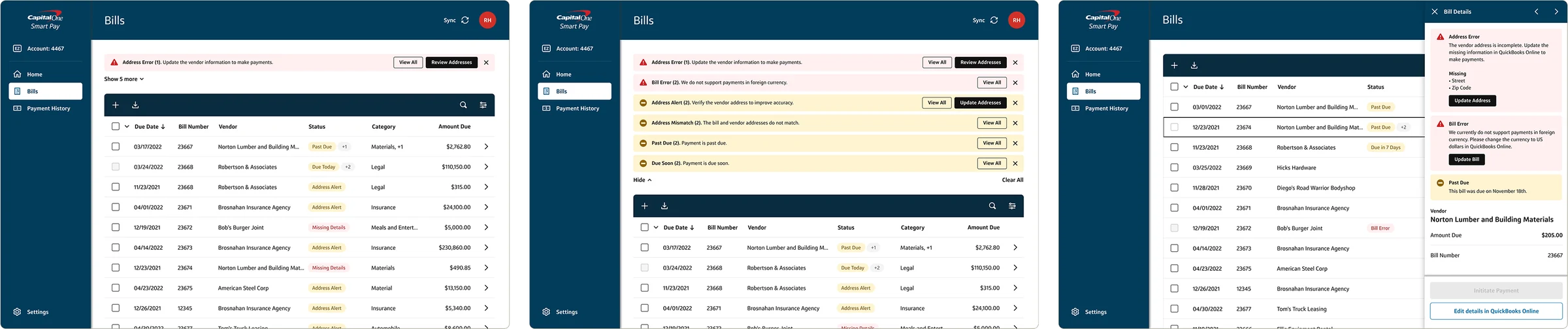The height and width of the screenshot is (329, 1568).
Task: Open bill 23667 details chevron on left screen
Action: point(486,147)
